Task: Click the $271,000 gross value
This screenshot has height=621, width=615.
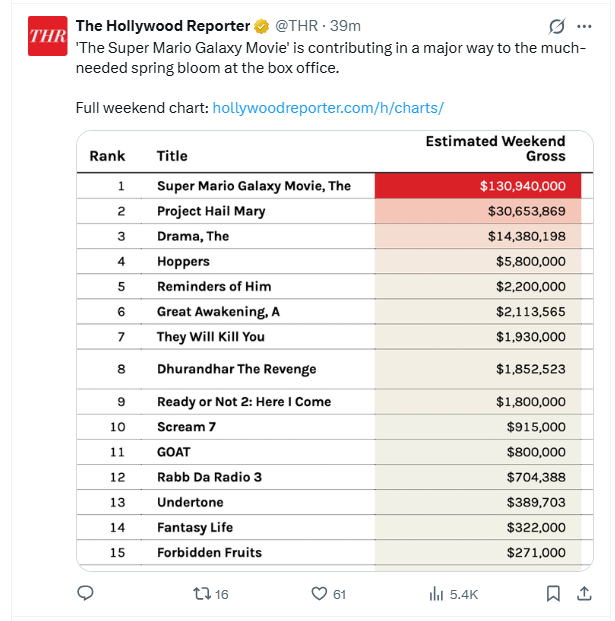Action: pos(536,552)
